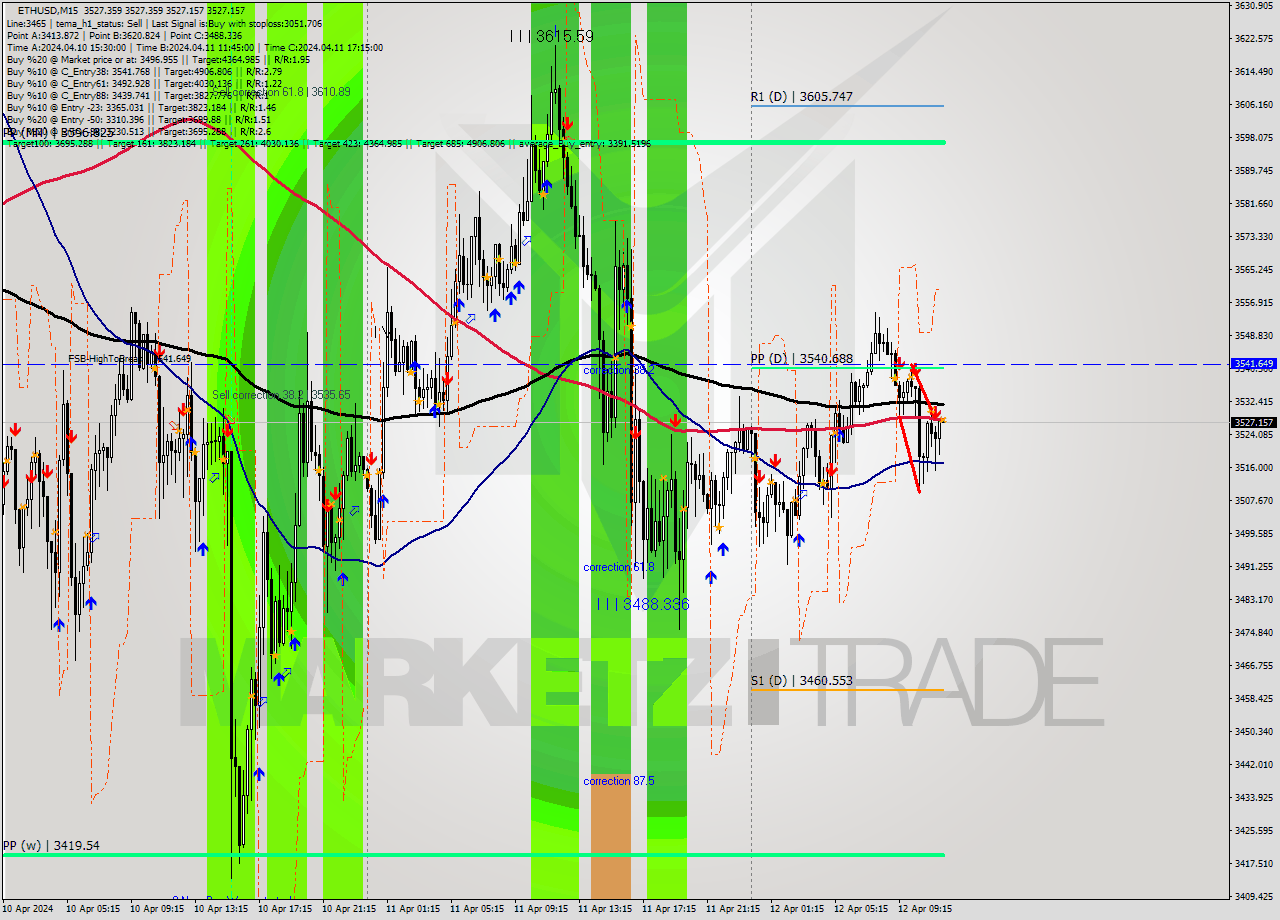Select the PP (D) | 3540.688 pivot label

(x=802, y=359)
